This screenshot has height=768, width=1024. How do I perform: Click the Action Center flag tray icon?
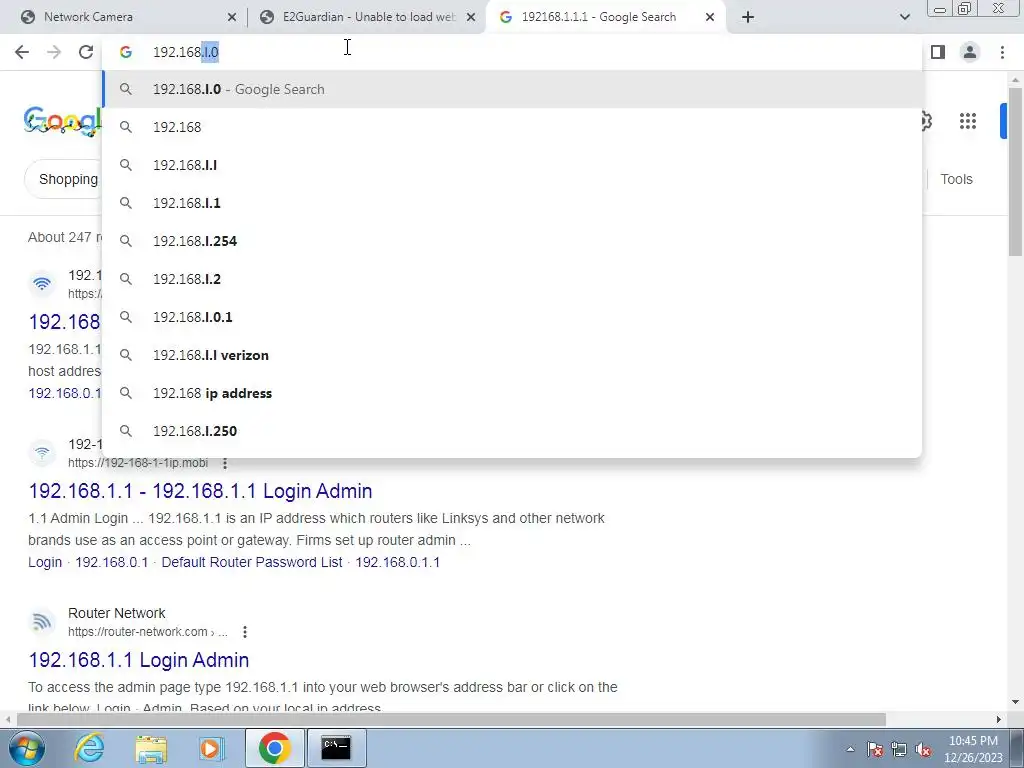point(875,749)
